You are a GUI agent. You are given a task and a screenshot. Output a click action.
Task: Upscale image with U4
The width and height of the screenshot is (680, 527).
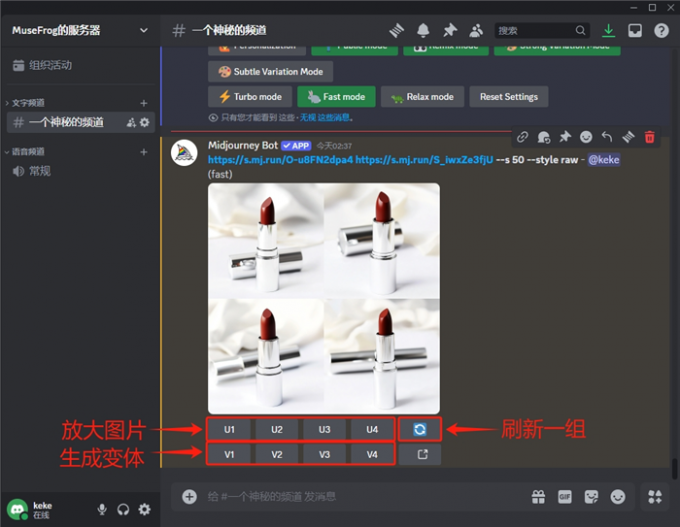pyautogui.click(x=372, y=429)
